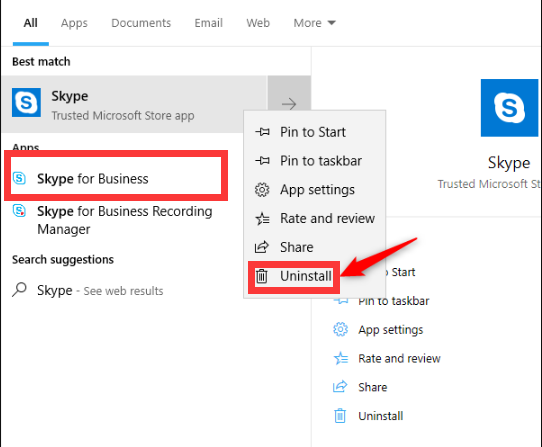The image size is (542, 447).
Task: Click the blue trash icon in preview pane
Action: [340, 416]
